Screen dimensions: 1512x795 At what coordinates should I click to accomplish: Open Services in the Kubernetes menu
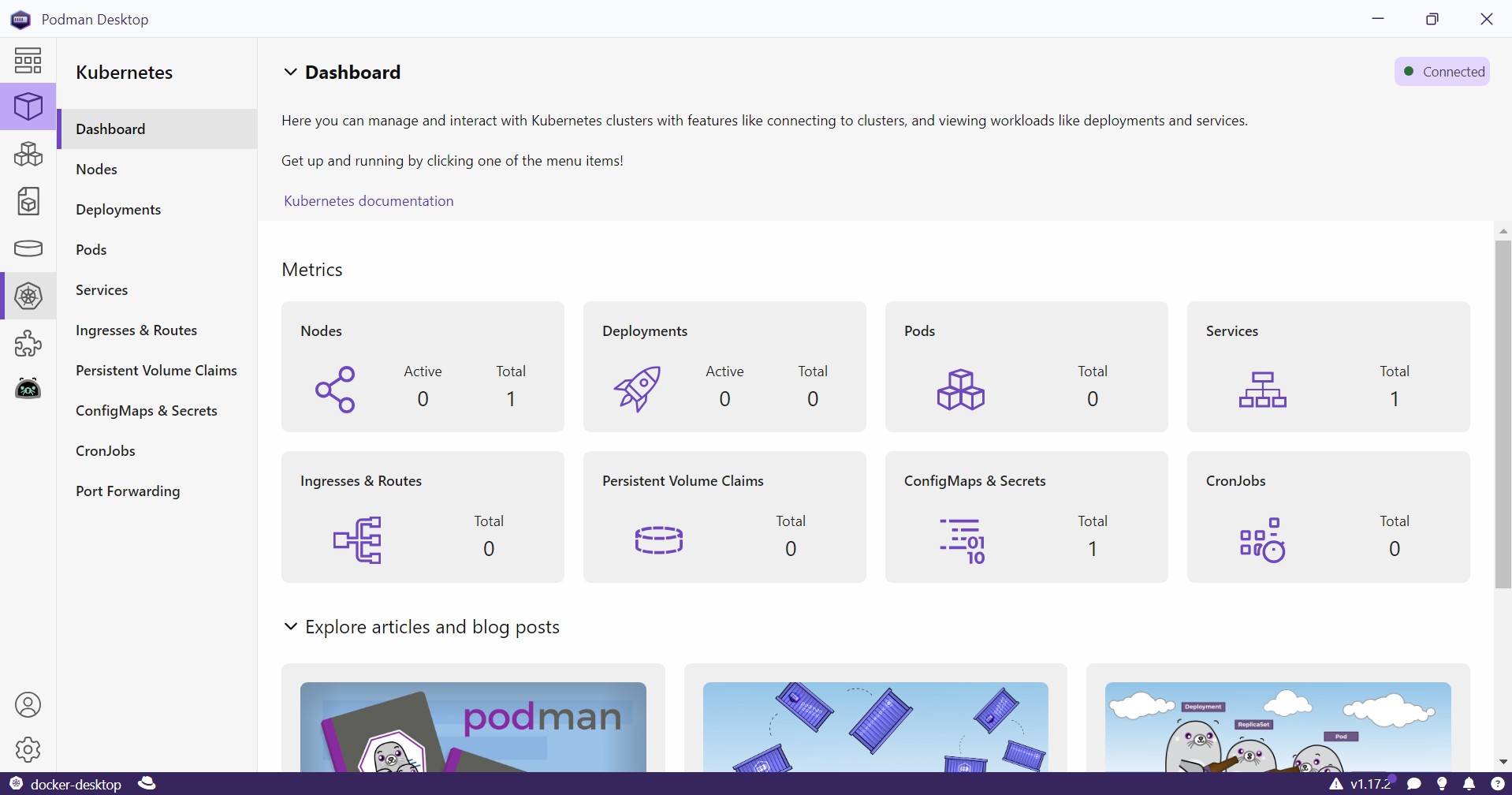coord(157,289)
